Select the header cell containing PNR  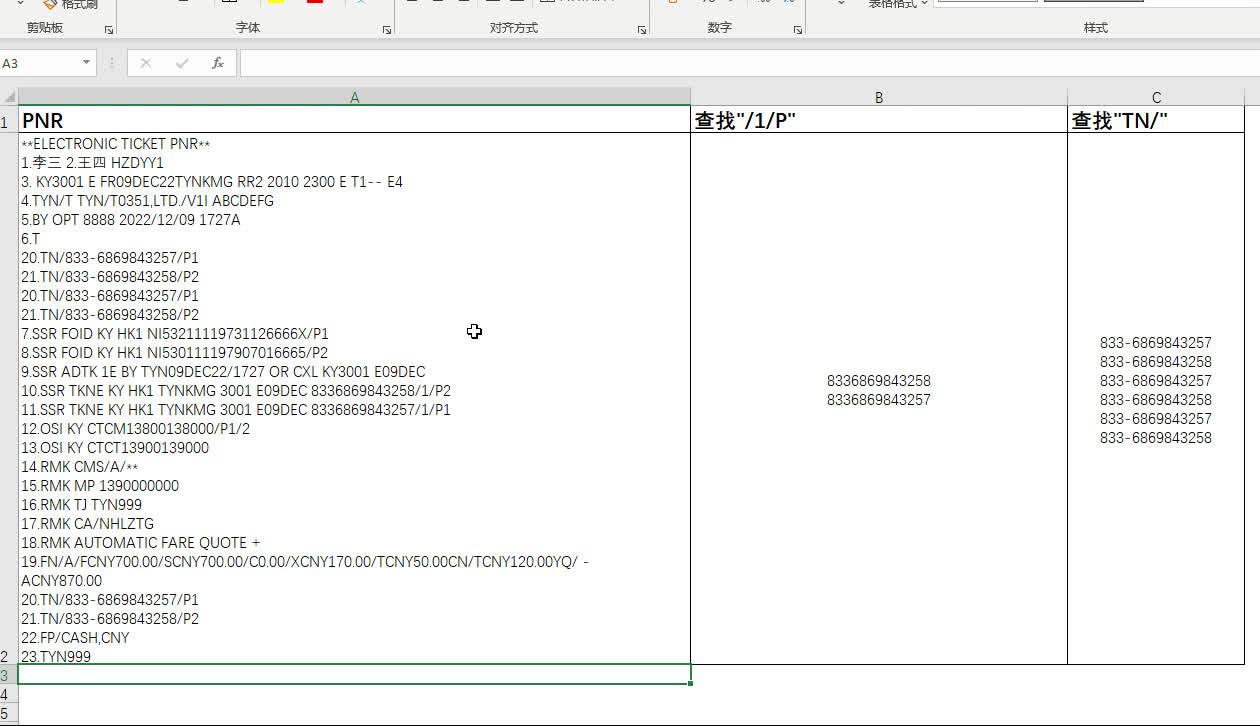click(354, 120)
